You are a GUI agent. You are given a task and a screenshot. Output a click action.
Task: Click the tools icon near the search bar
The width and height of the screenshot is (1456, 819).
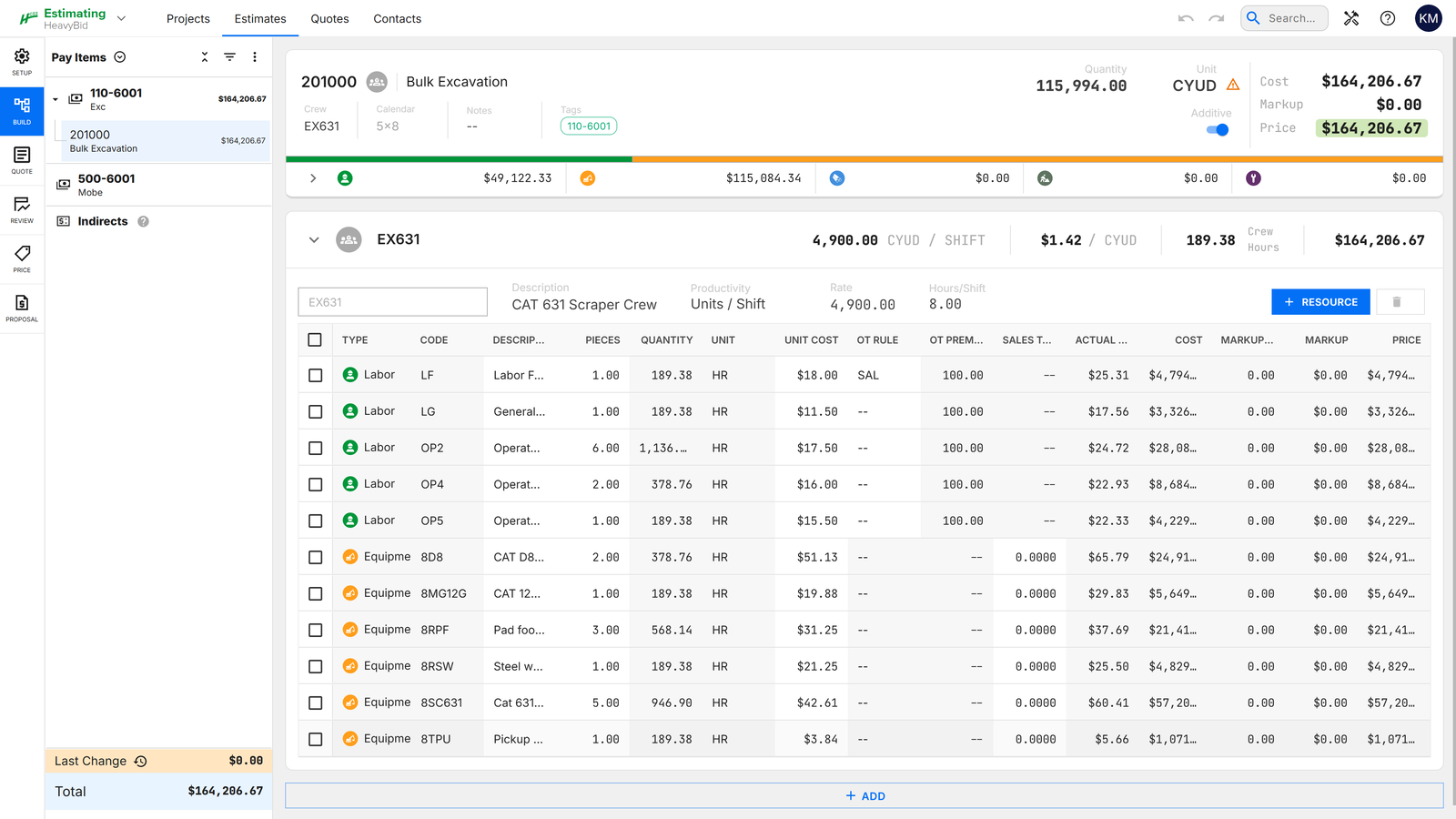[1351, 17]
